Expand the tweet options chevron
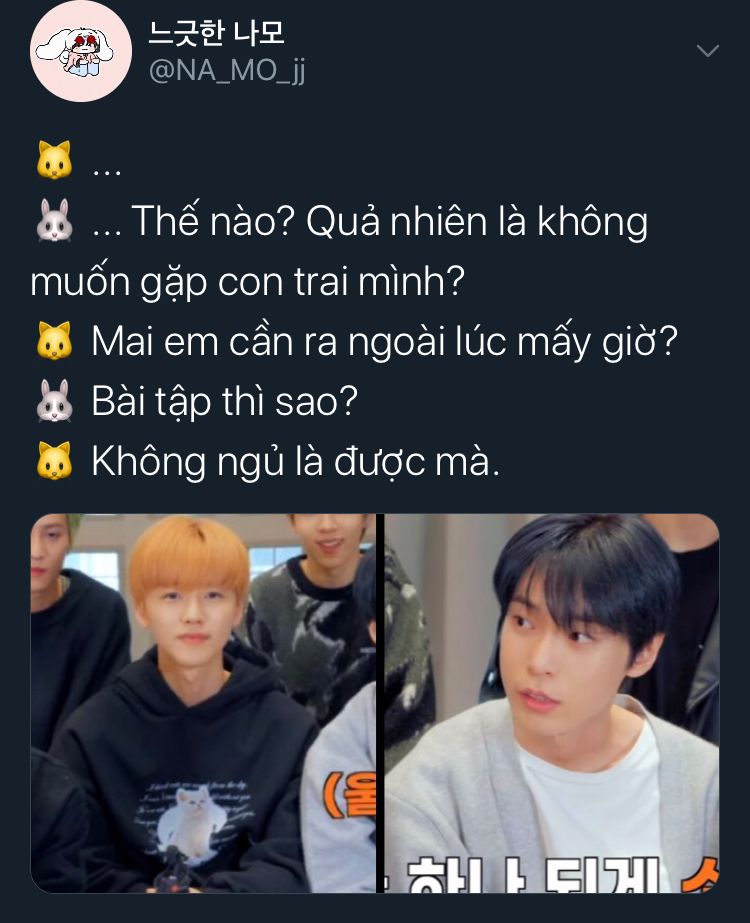The height and width of the screenshot is (923, 750). pos(707,51)
